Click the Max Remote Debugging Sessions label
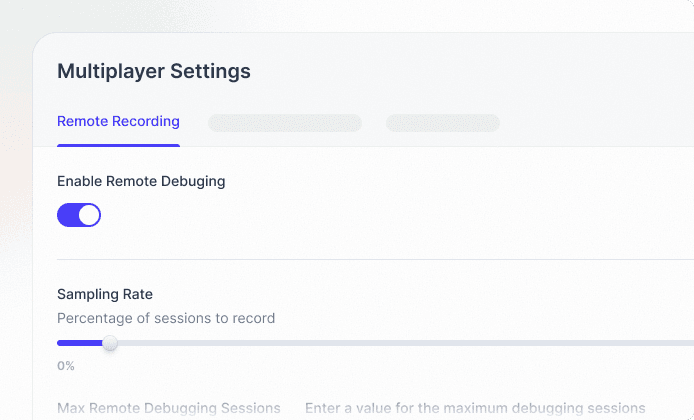Image resolution: width=694 pixels, height=420 pixels. pyautogui.click(x=169, y=408)
